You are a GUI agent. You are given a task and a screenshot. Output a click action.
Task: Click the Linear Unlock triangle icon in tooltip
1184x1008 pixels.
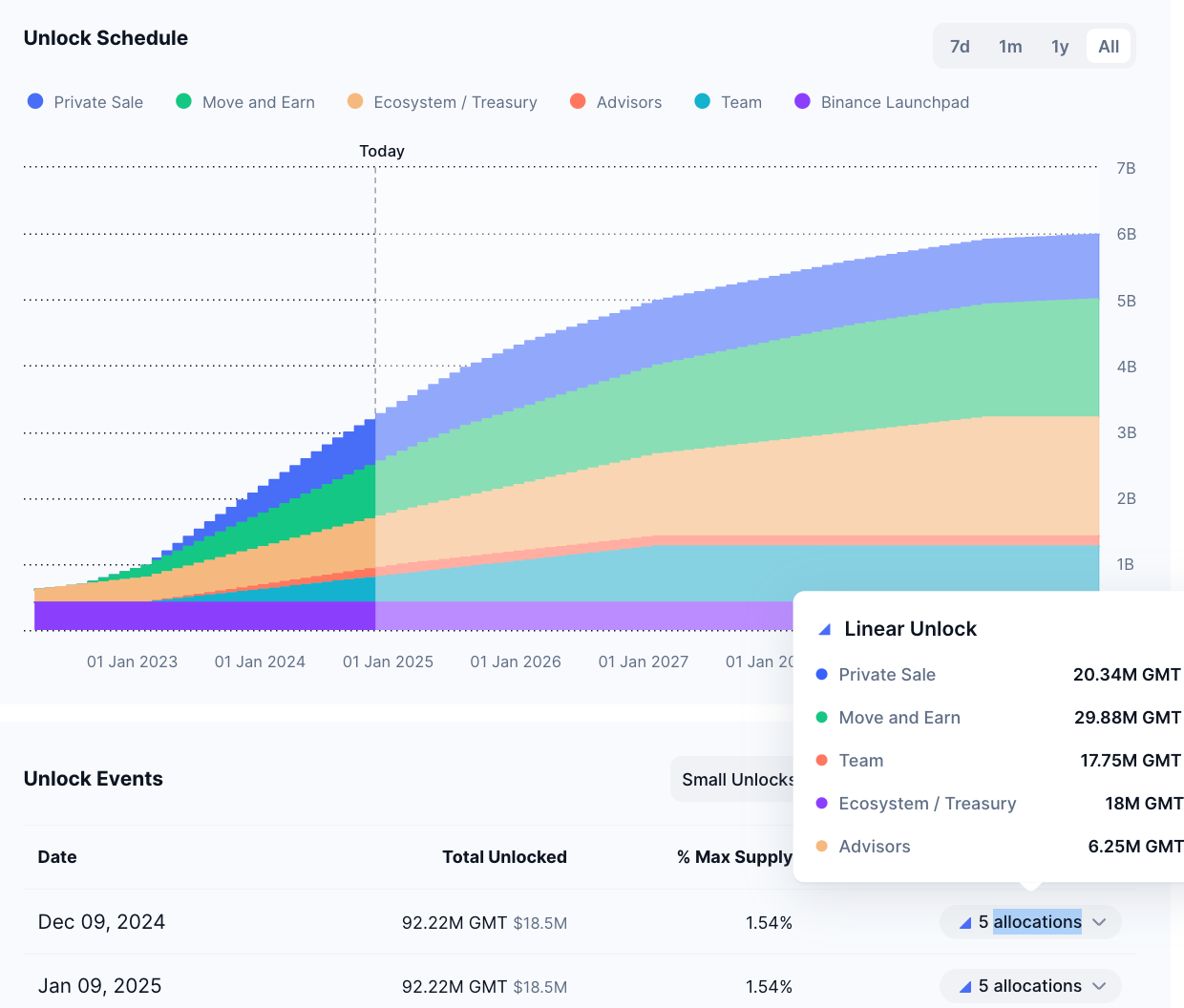pos(825,630)
